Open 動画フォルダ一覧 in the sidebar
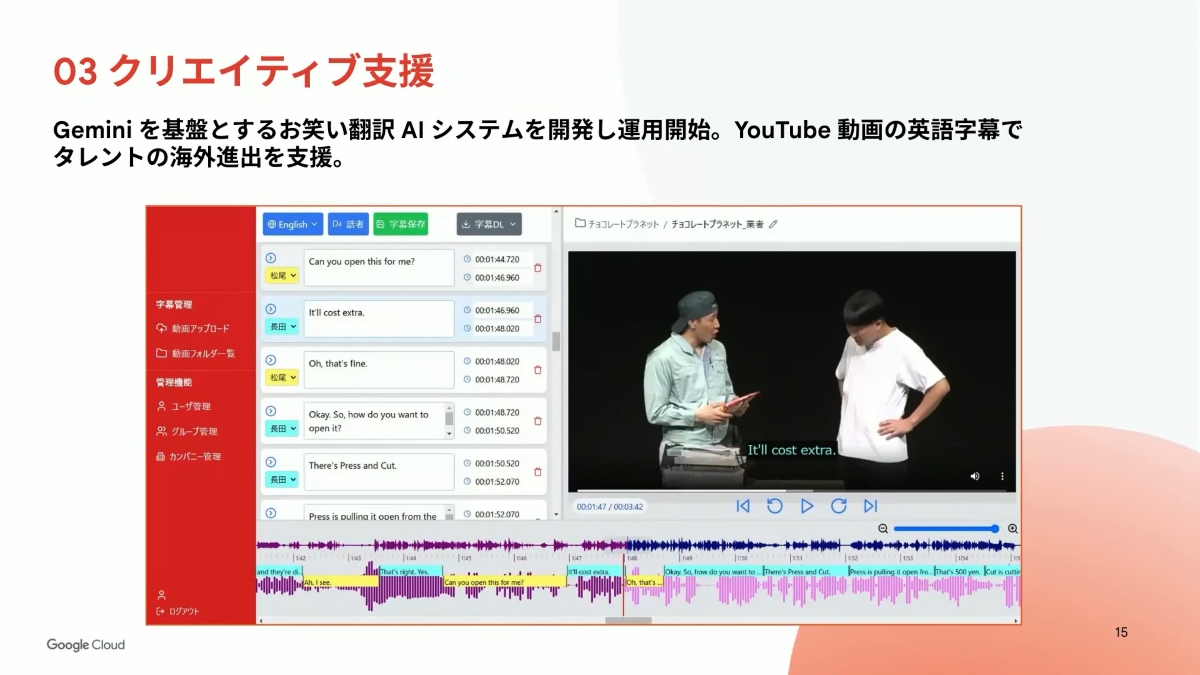Image resolution: width=1200 pixels, height=675 pixels. tap(195, 353)
